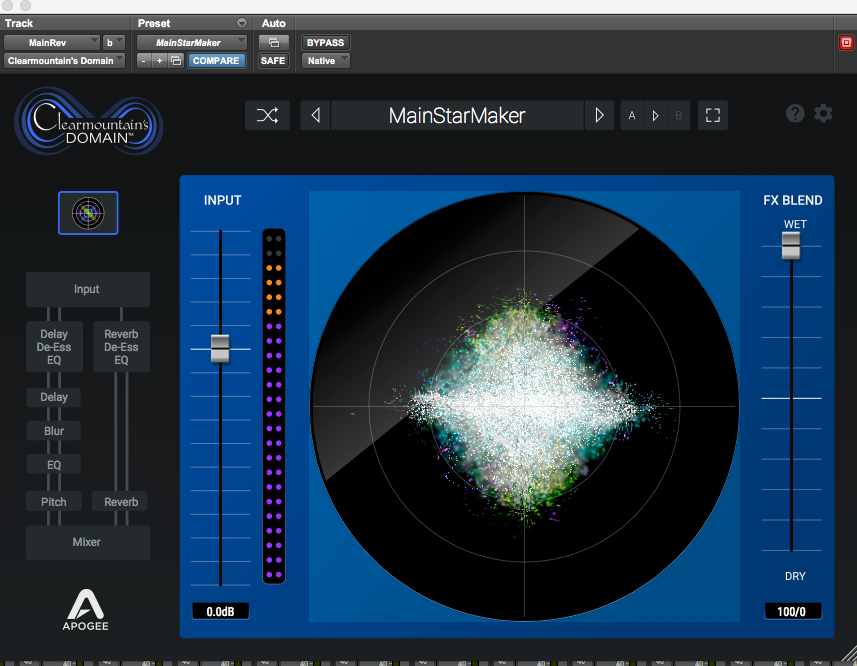Image resolution: width=857 pixels, height=666 pixels.
Task: Open the Input module
Action: click(87, 290)
